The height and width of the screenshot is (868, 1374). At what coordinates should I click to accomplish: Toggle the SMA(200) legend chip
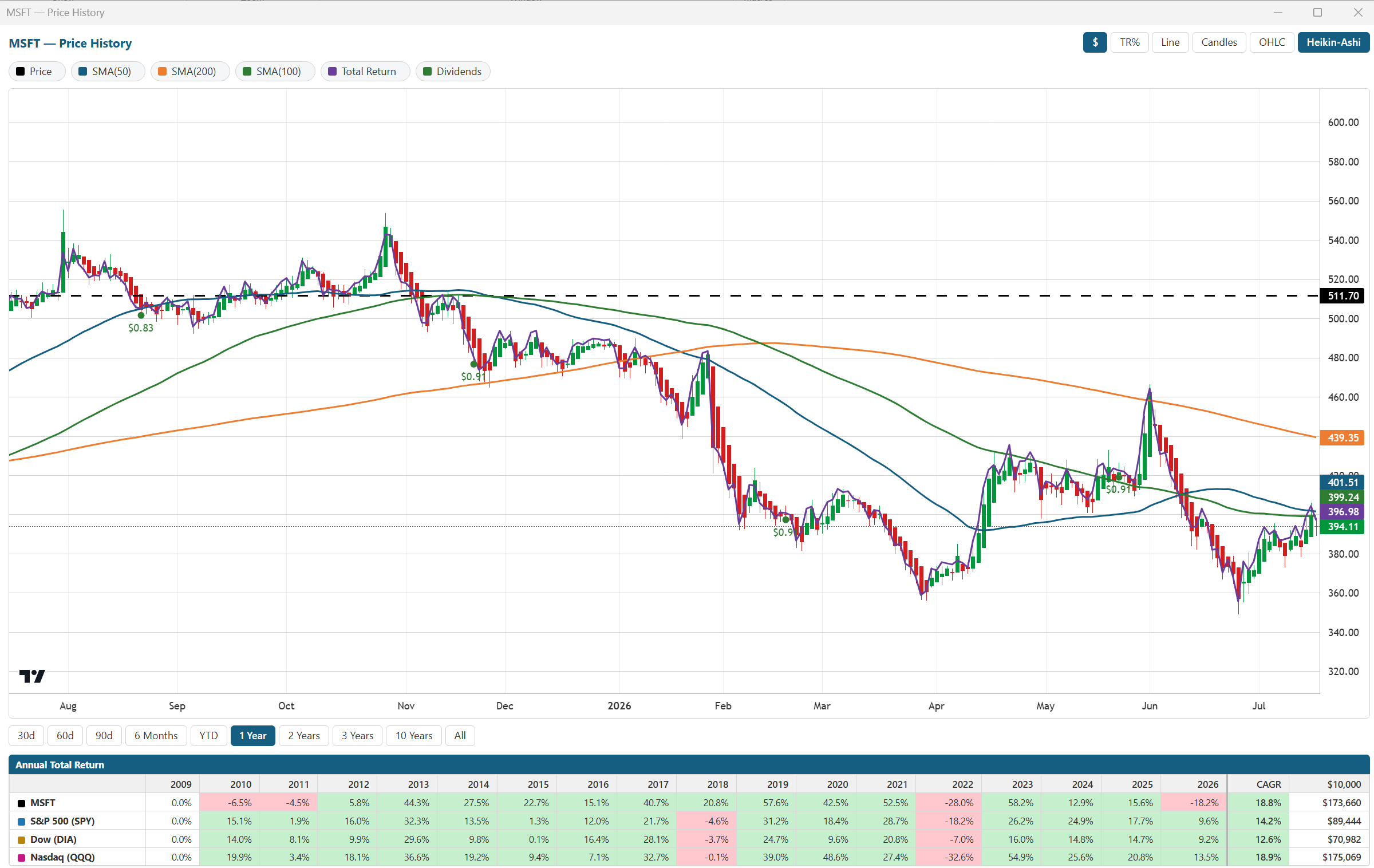coord(190,72)
